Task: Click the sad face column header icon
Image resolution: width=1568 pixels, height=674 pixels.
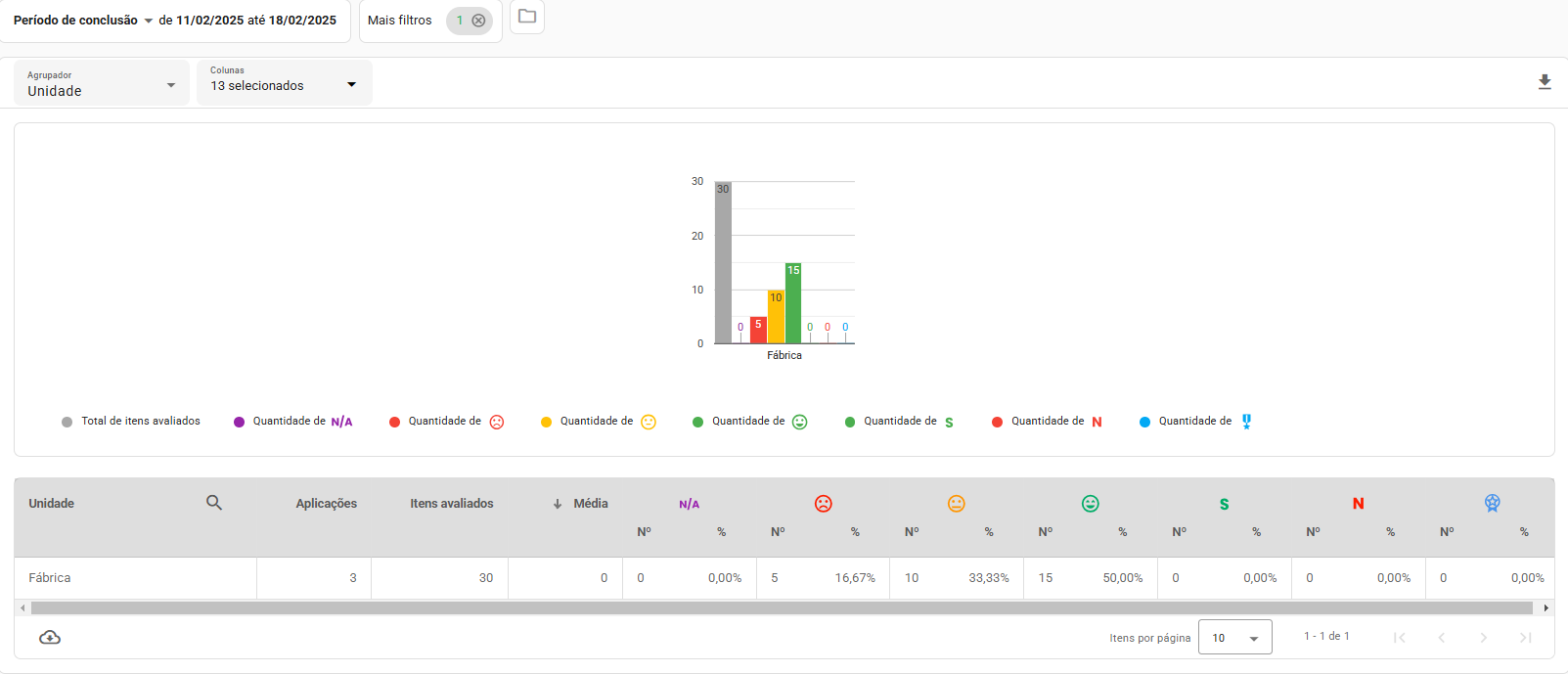Action: coord(824,504)
